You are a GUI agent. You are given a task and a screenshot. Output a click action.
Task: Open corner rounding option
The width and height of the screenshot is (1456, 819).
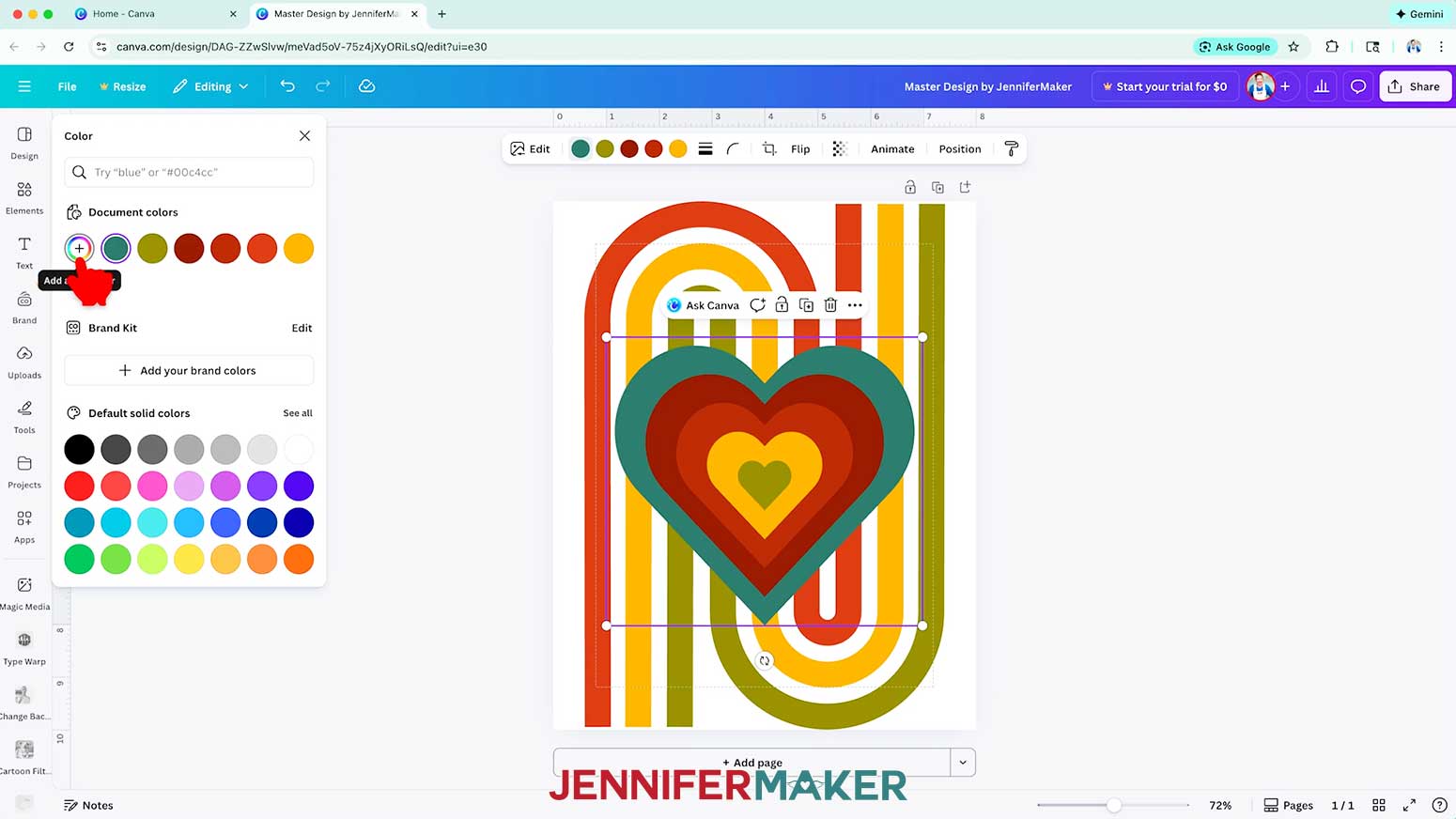[x=733, y=149]
